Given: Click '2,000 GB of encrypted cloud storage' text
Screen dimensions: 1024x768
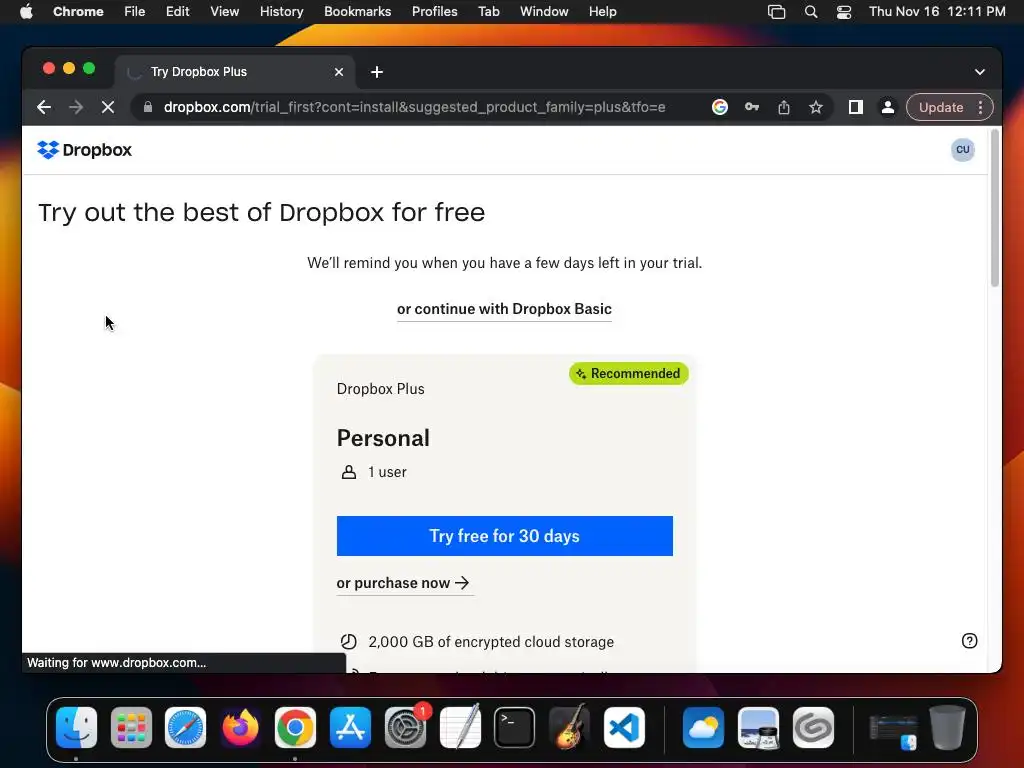Looking at the screenshot, I should pyautogui.click(x=491, y=642).
